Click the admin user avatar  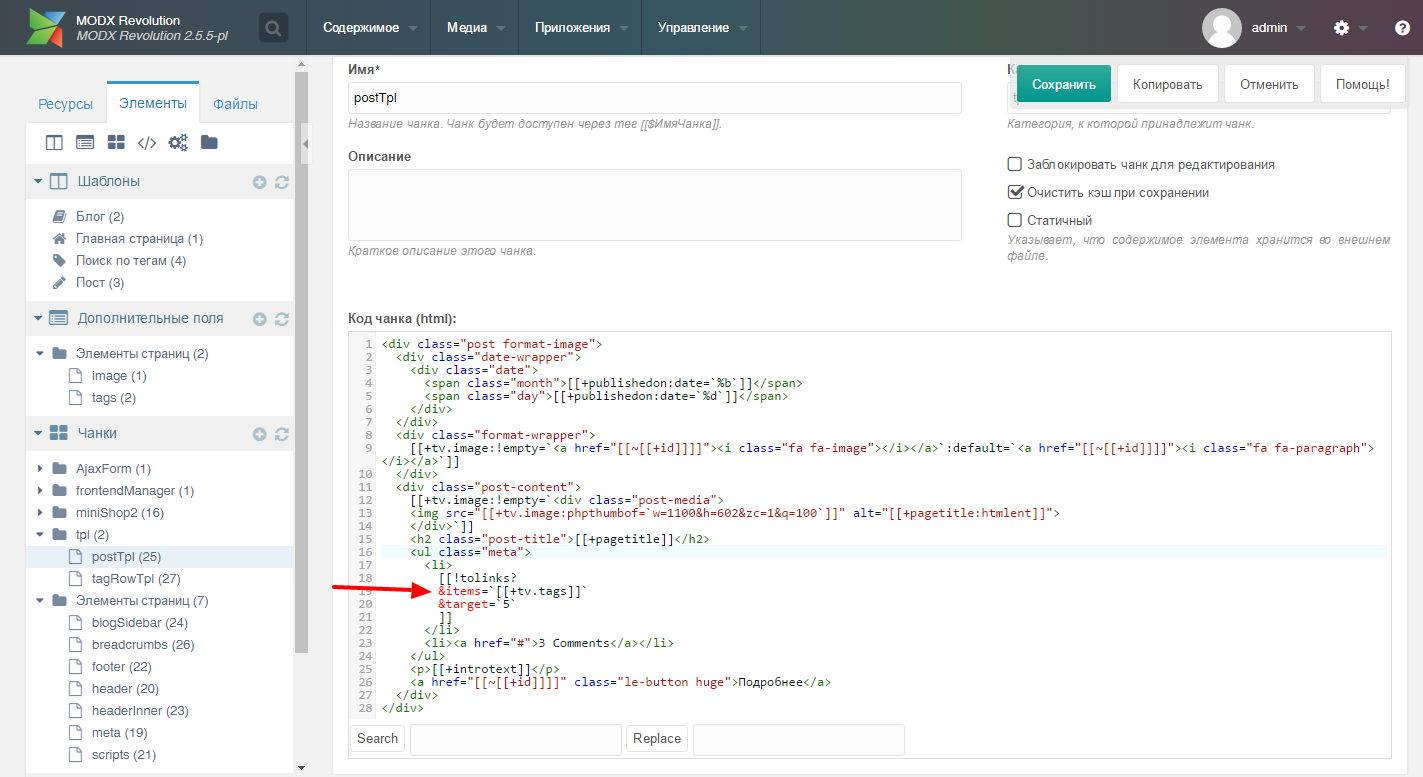1222,28
